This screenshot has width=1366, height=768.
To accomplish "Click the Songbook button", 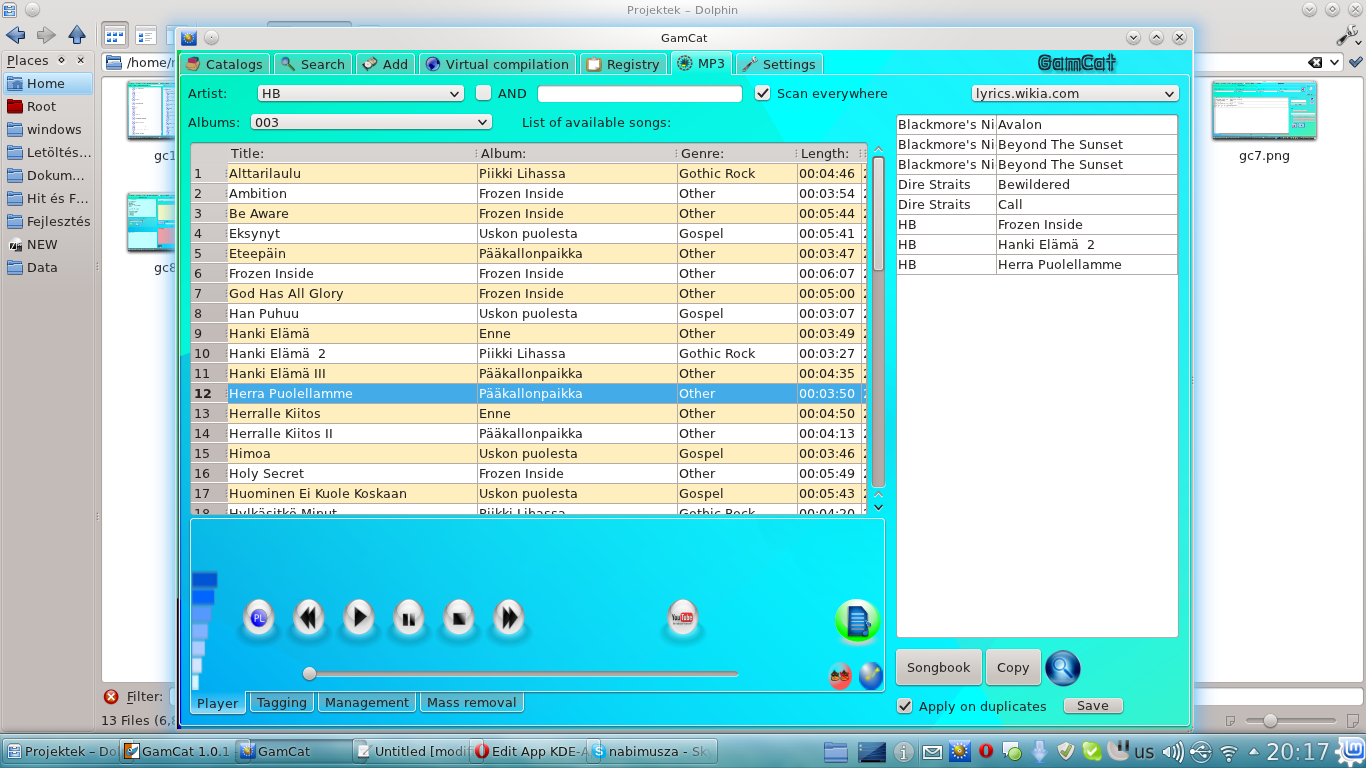I will pos(938,667).
